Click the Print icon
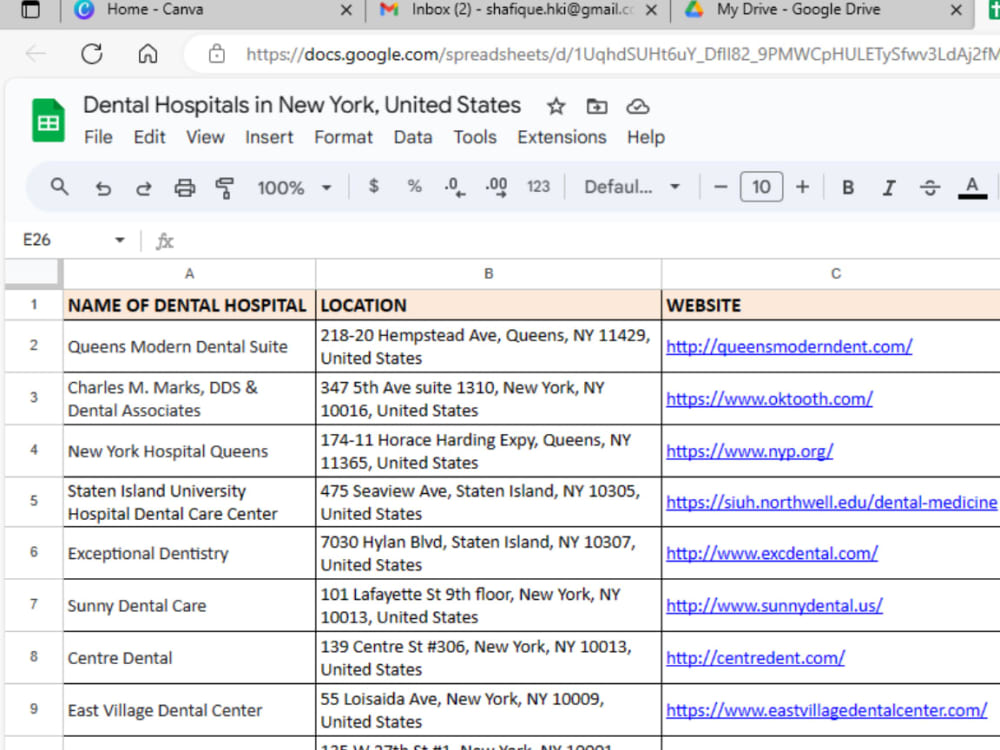 pyautogui.click(x=184, y=187)
